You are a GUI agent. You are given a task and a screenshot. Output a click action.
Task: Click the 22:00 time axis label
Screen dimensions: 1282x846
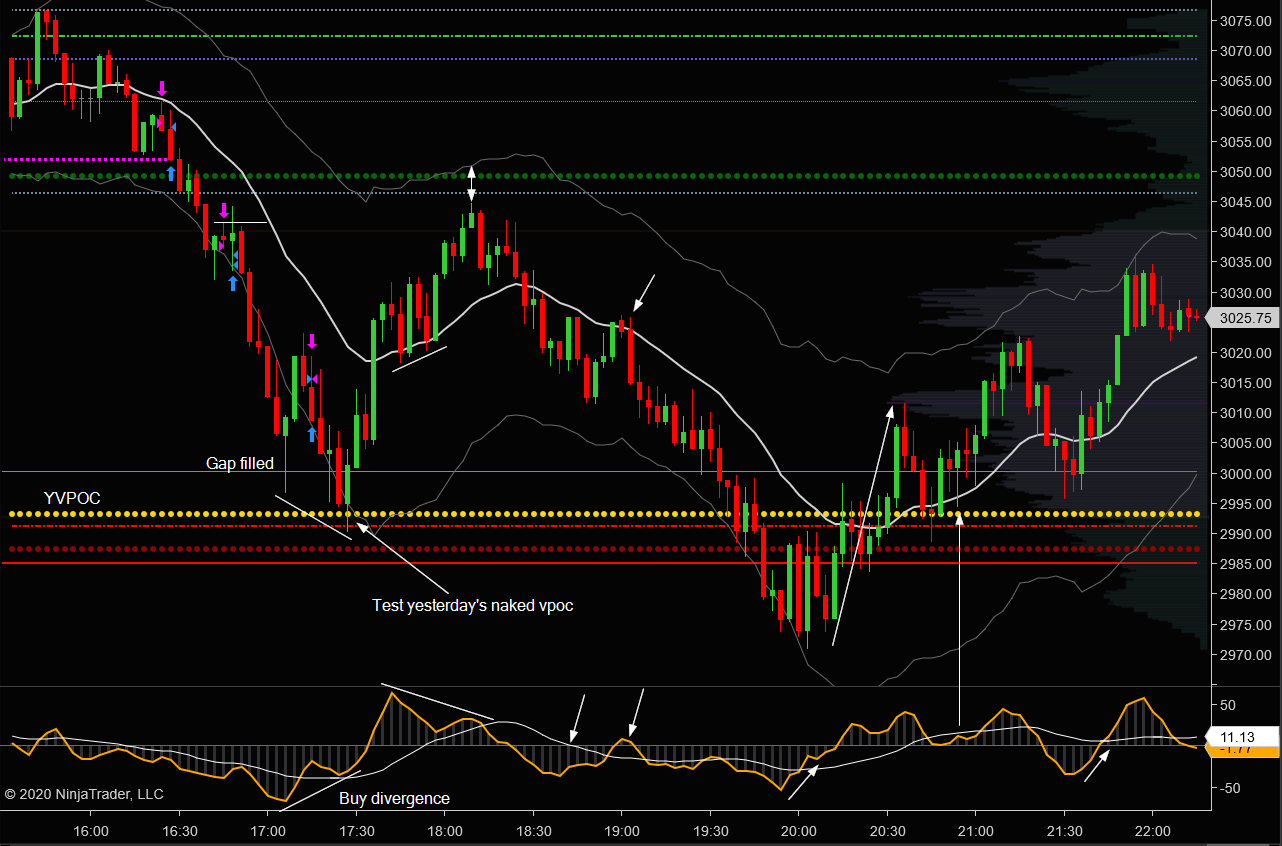coord(1153,831)
